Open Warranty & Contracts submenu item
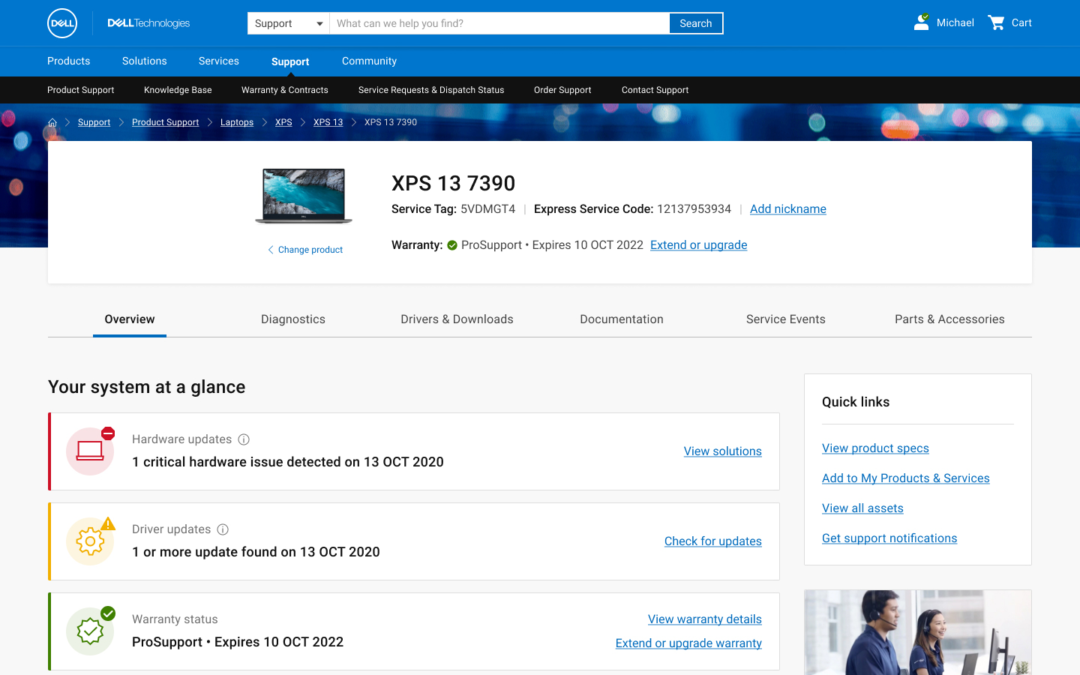Viewport: 1080px width, 675px height. (284, 90)
